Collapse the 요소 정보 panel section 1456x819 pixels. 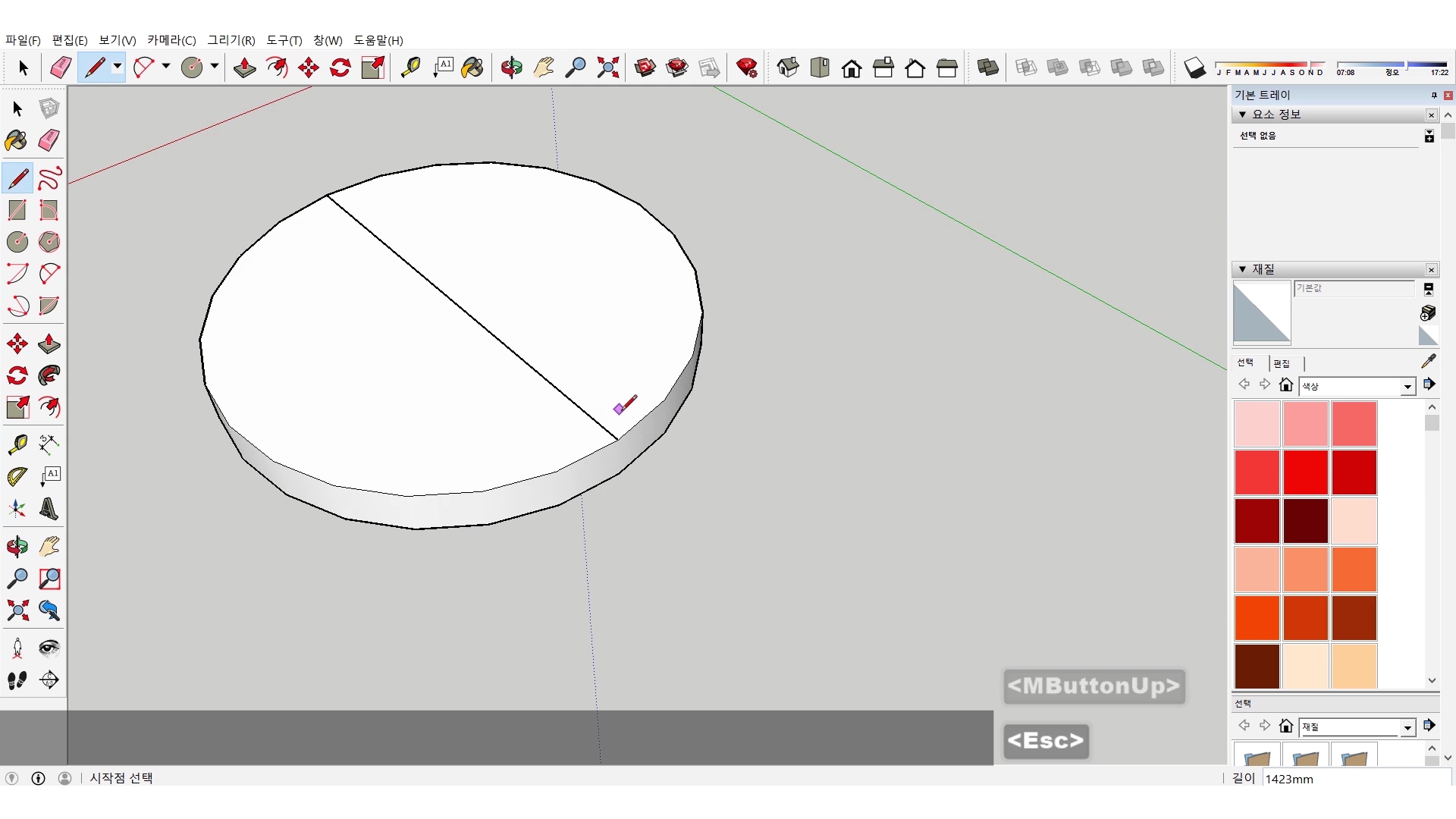1242,115
